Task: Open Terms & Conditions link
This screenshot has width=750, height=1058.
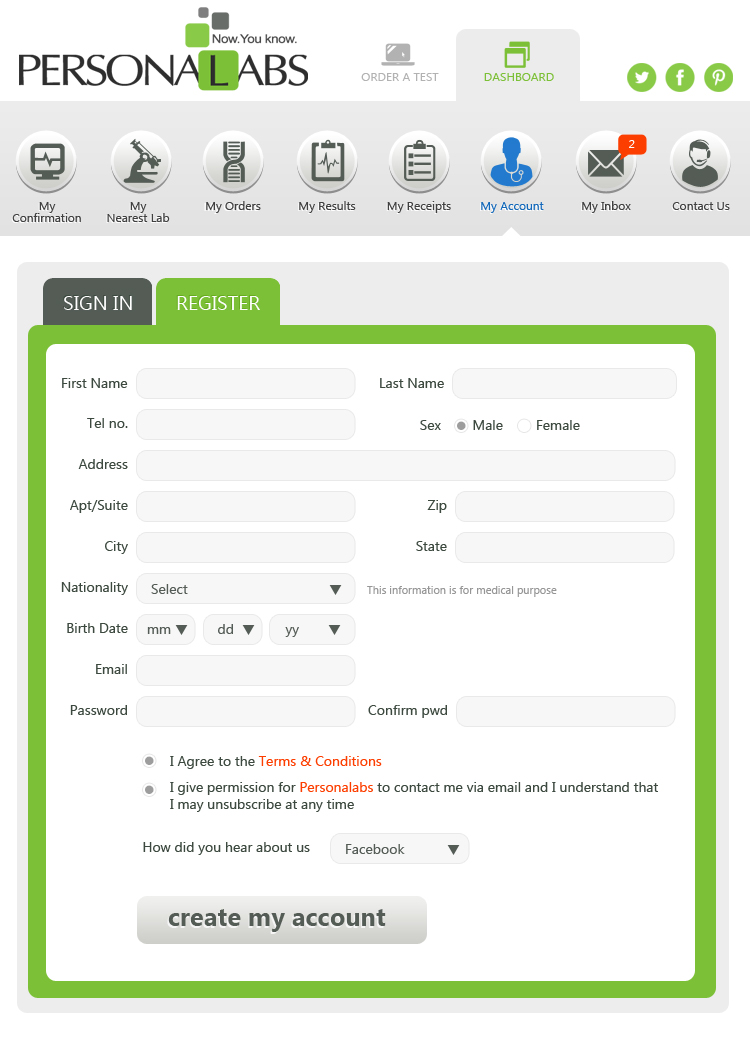Action: tap(320, 761)
